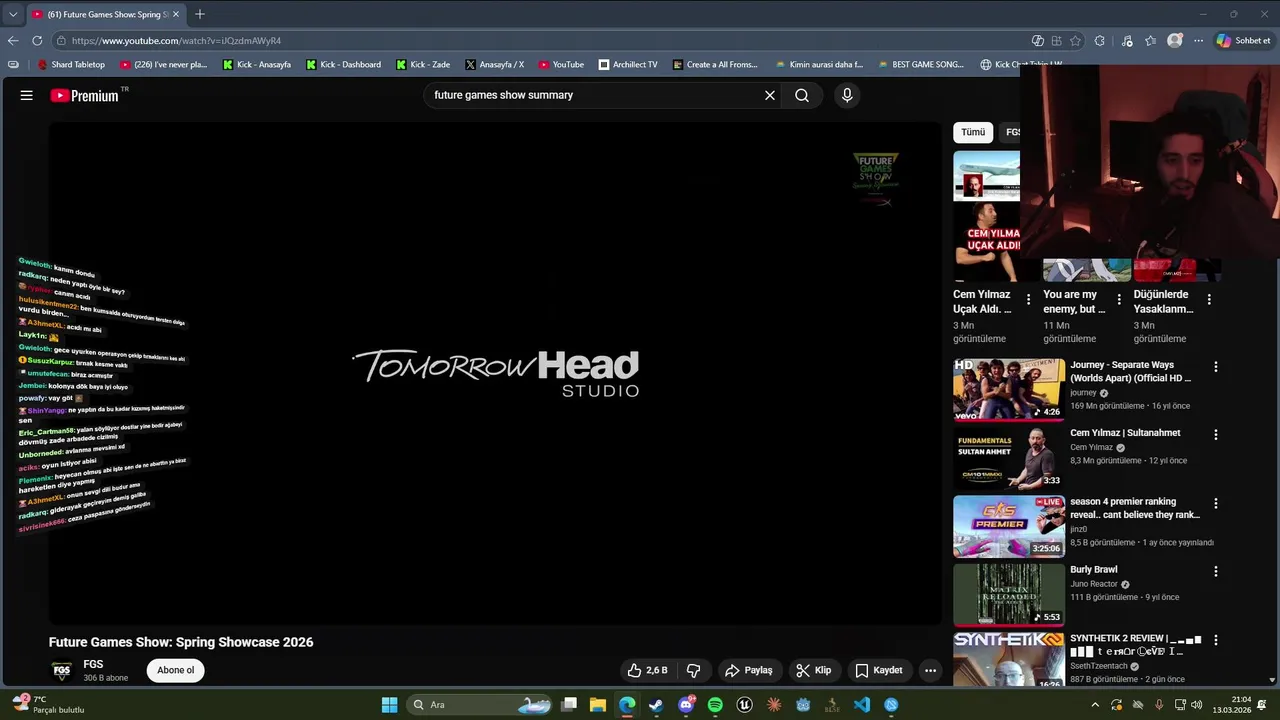Reload the current page
This screenshot has height=720, width=1280.
pos(37,41)
